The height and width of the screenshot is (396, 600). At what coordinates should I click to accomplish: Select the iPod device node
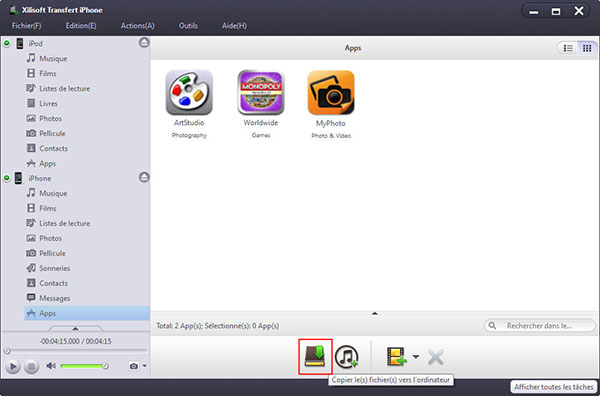35,44
